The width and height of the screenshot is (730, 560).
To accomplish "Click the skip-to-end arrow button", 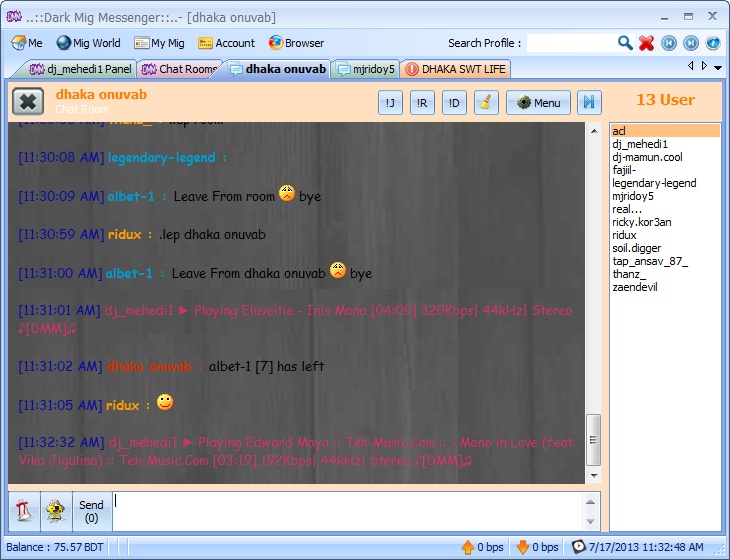I will (x=589, y=102).
